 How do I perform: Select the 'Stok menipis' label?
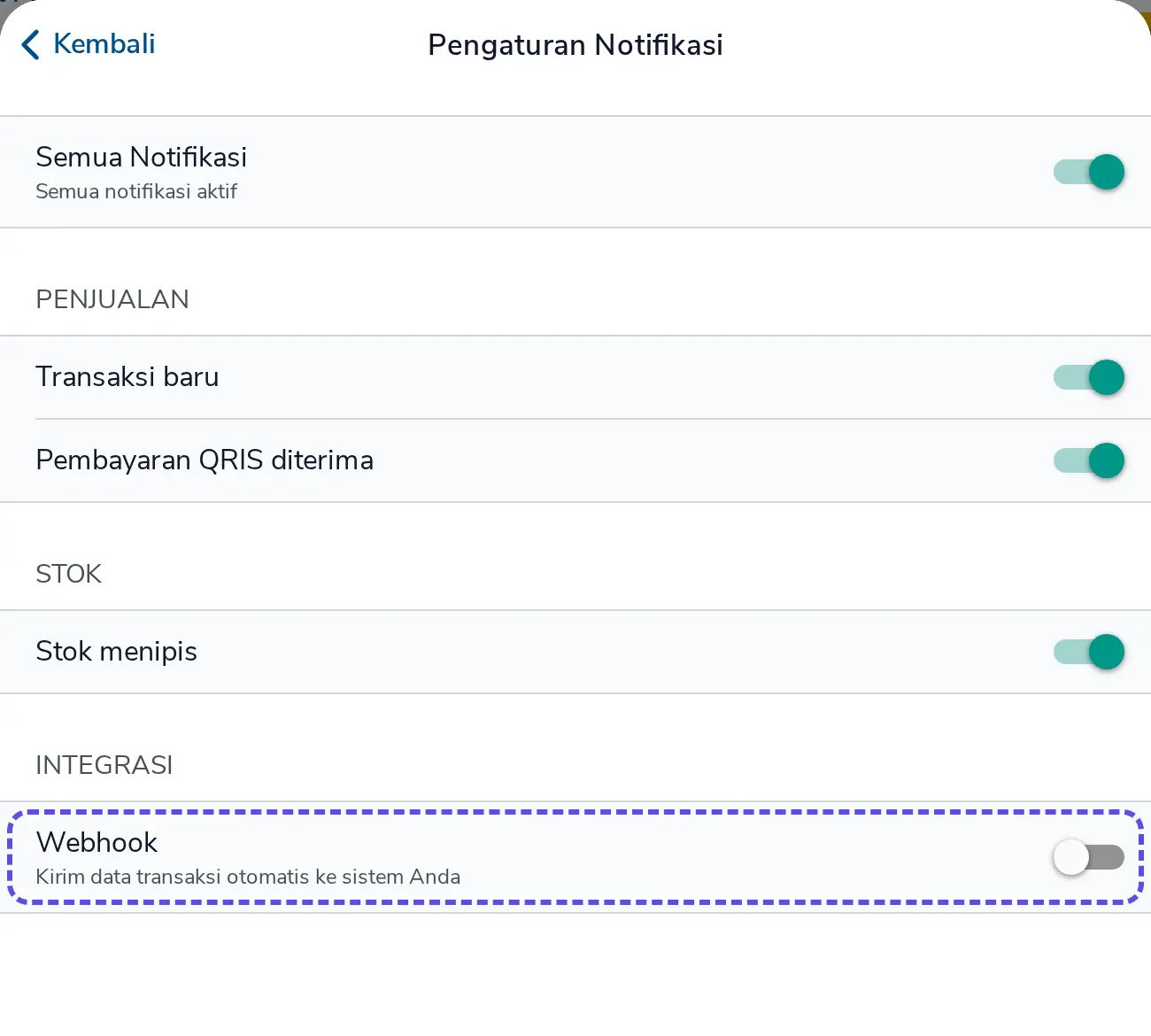click(x=117, y=652)
